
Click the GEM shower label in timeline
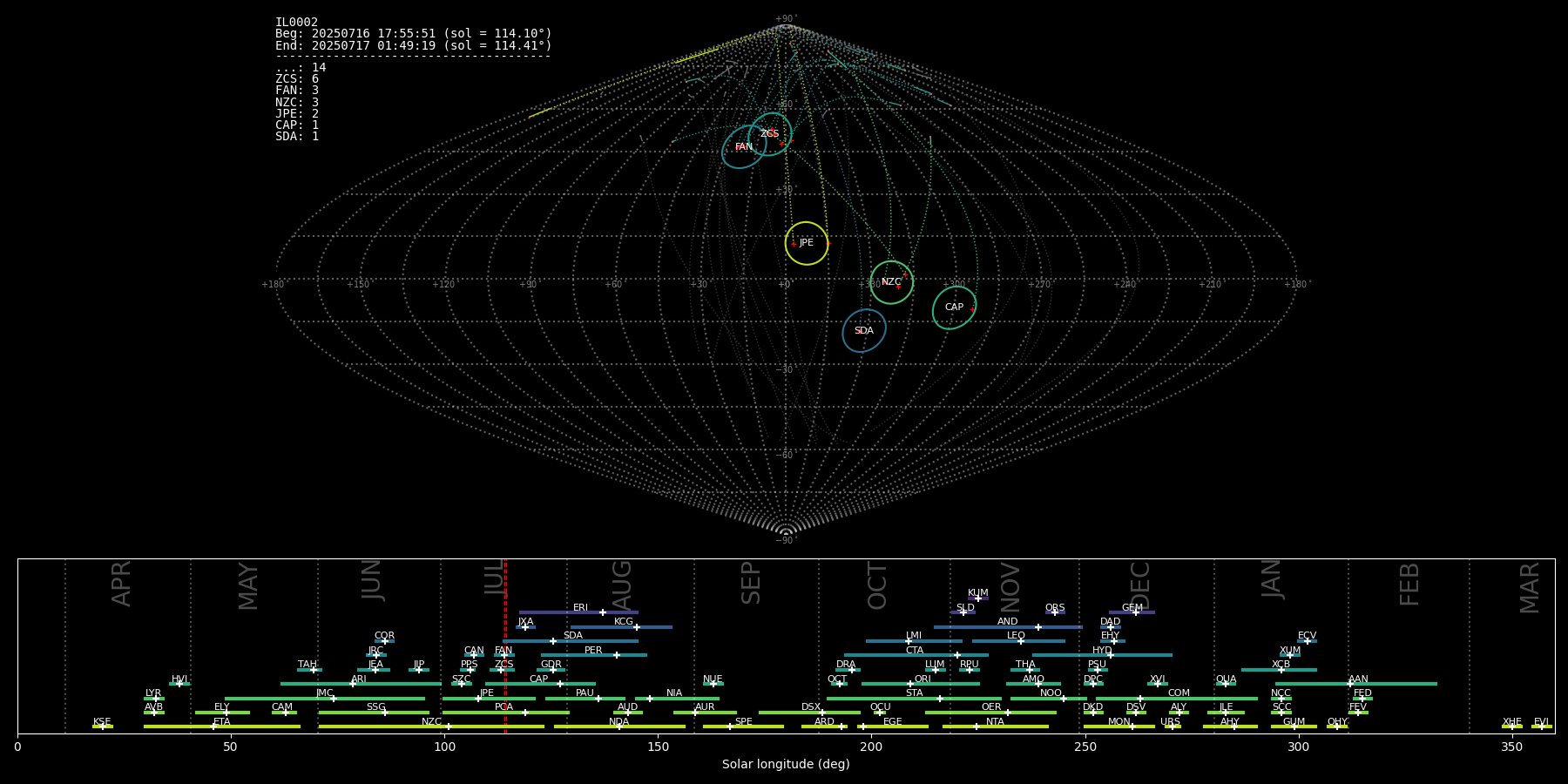click(x=1132, y=608)
